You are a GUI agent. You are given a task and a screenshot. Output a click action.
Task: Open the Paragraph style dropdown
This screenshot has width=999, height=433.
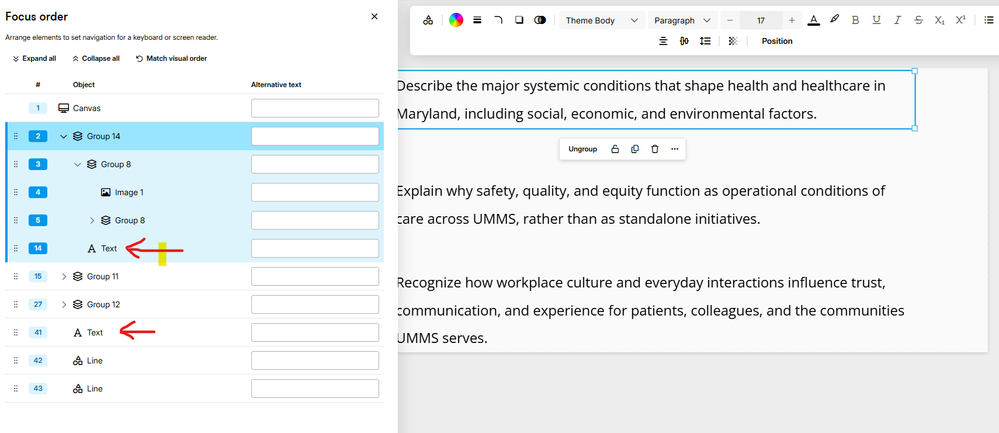pyautogui.click(x=682, y=20)
